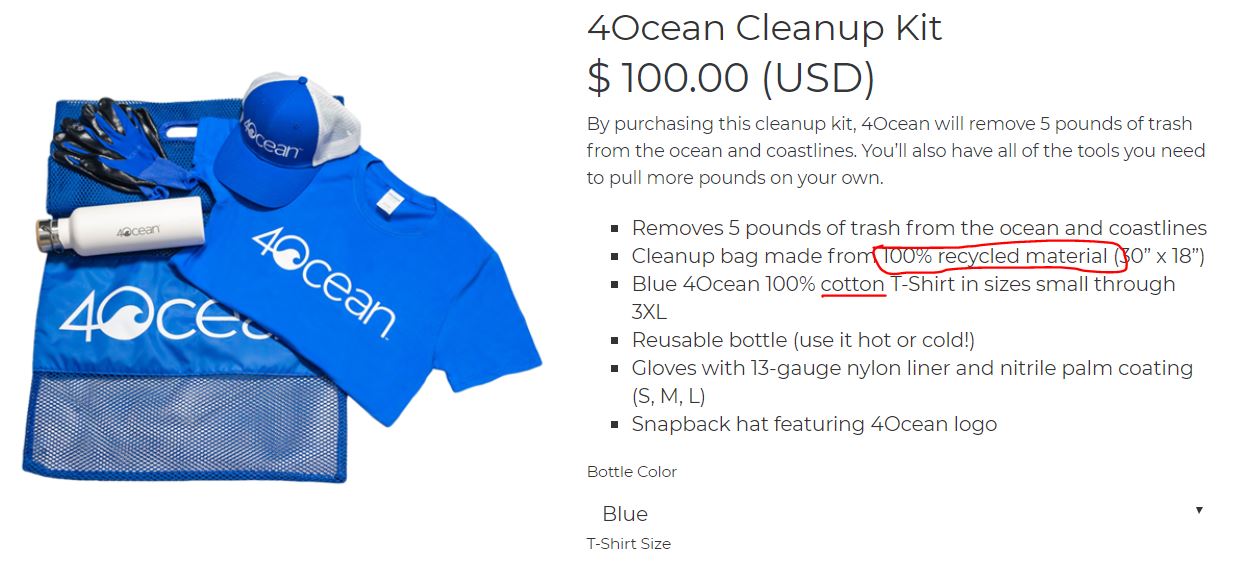This screenshot has height=563, width=1251.
Task: Click the $ 100.00 (USD) price
Action: tap(731, 78)
